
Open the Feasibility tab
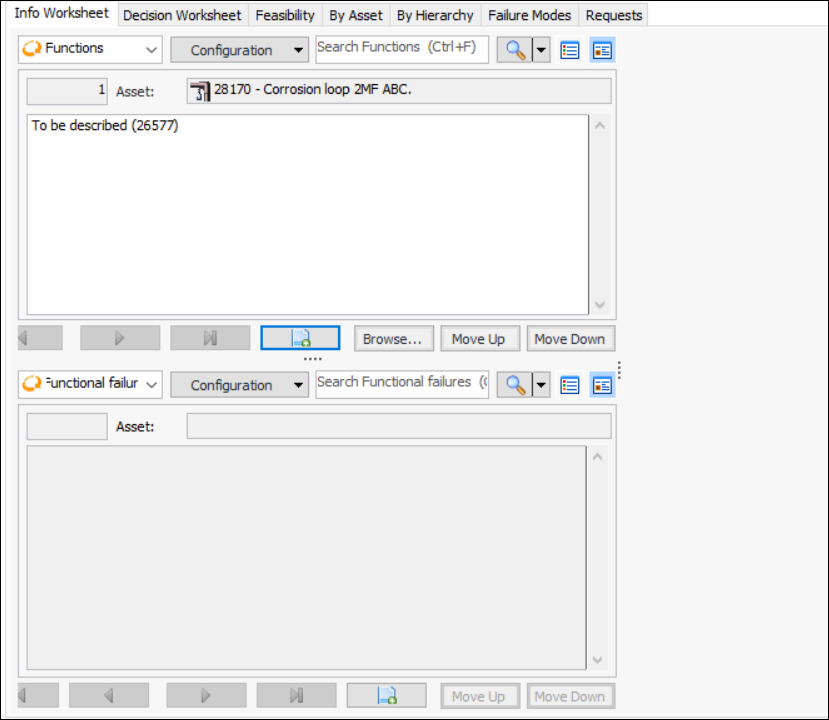coord(285,15)
